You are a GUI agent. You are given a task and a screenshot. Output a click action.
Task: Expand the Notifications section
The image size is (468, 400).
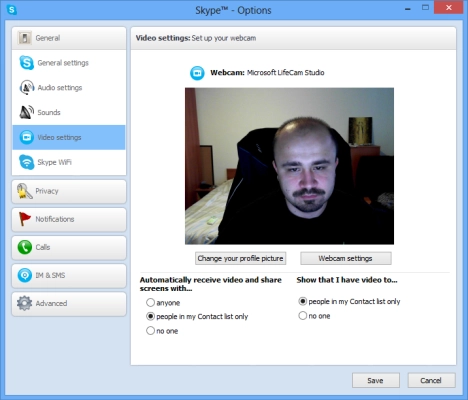pos(69,219)
